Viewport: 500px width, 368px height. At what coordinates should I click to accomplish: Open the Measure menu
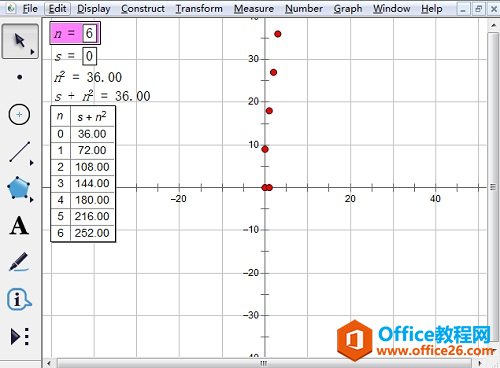254,9
